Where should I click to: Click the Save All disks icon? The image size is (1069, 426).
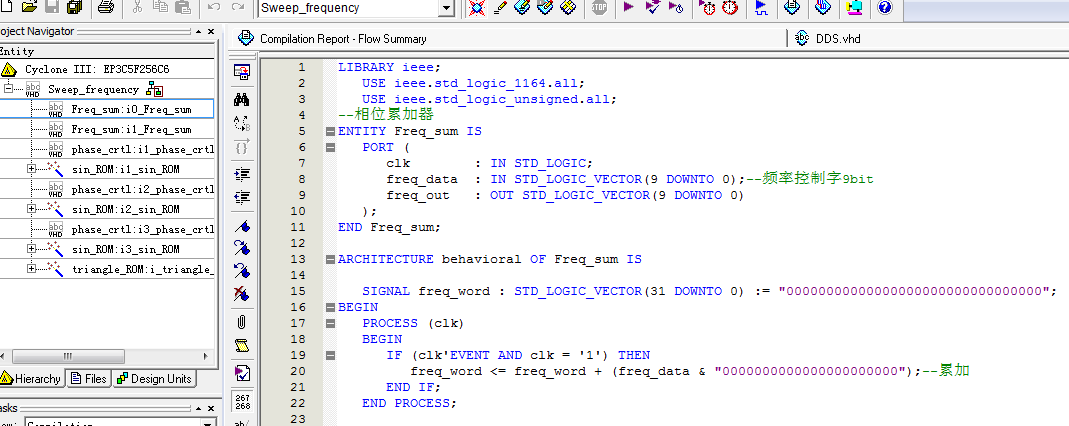pyautogui.click(x=75, y=7)
